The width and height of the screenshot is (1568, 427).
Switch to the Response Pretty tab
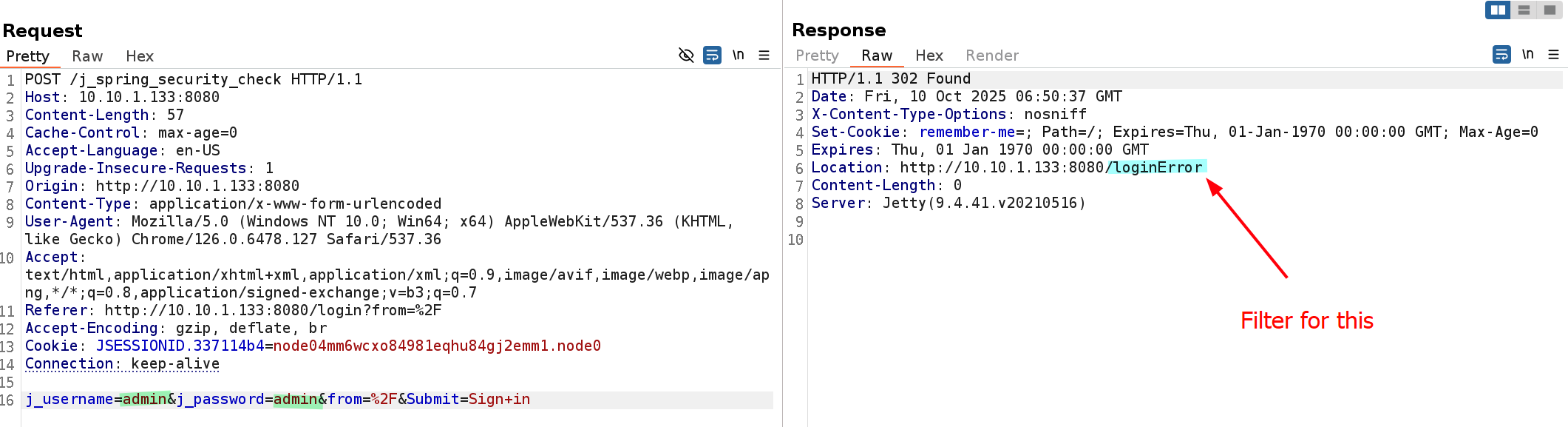pyautogui.click(x=817, y=56)
